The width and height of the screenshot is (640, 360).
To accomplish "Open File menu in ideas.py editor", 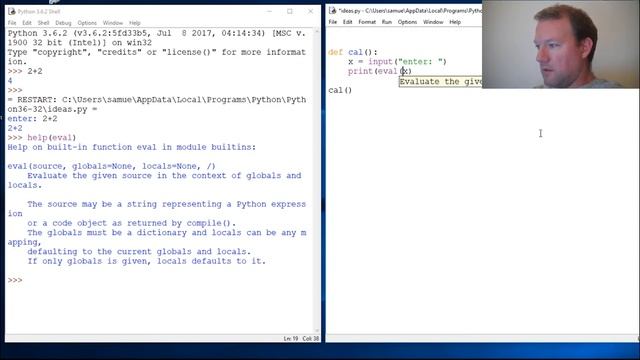I will pos(333,22).
